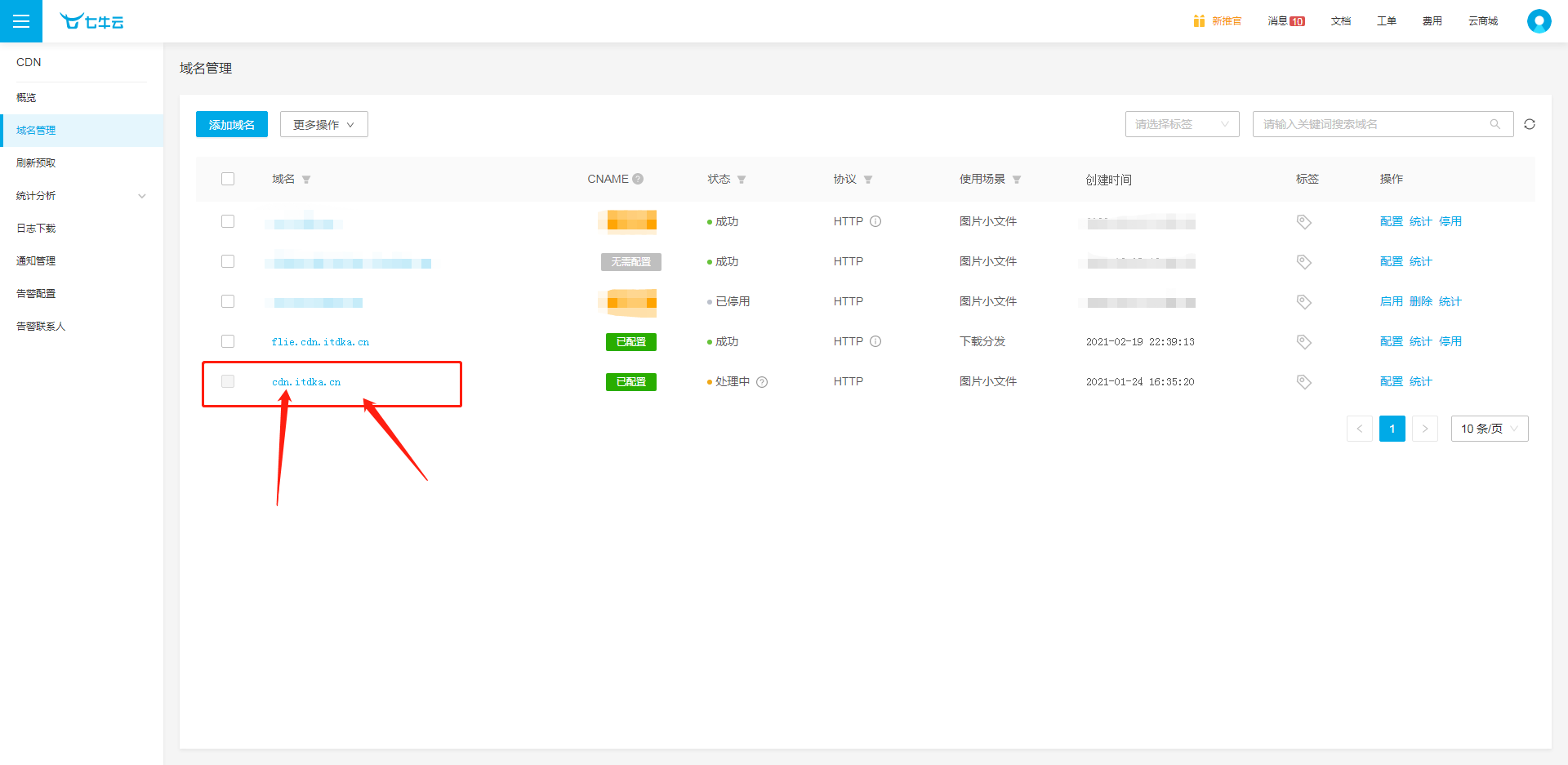The image size is (1568, 765).
Task: Open the cdn.itdka.cn domain link
Action: point(306,382)
